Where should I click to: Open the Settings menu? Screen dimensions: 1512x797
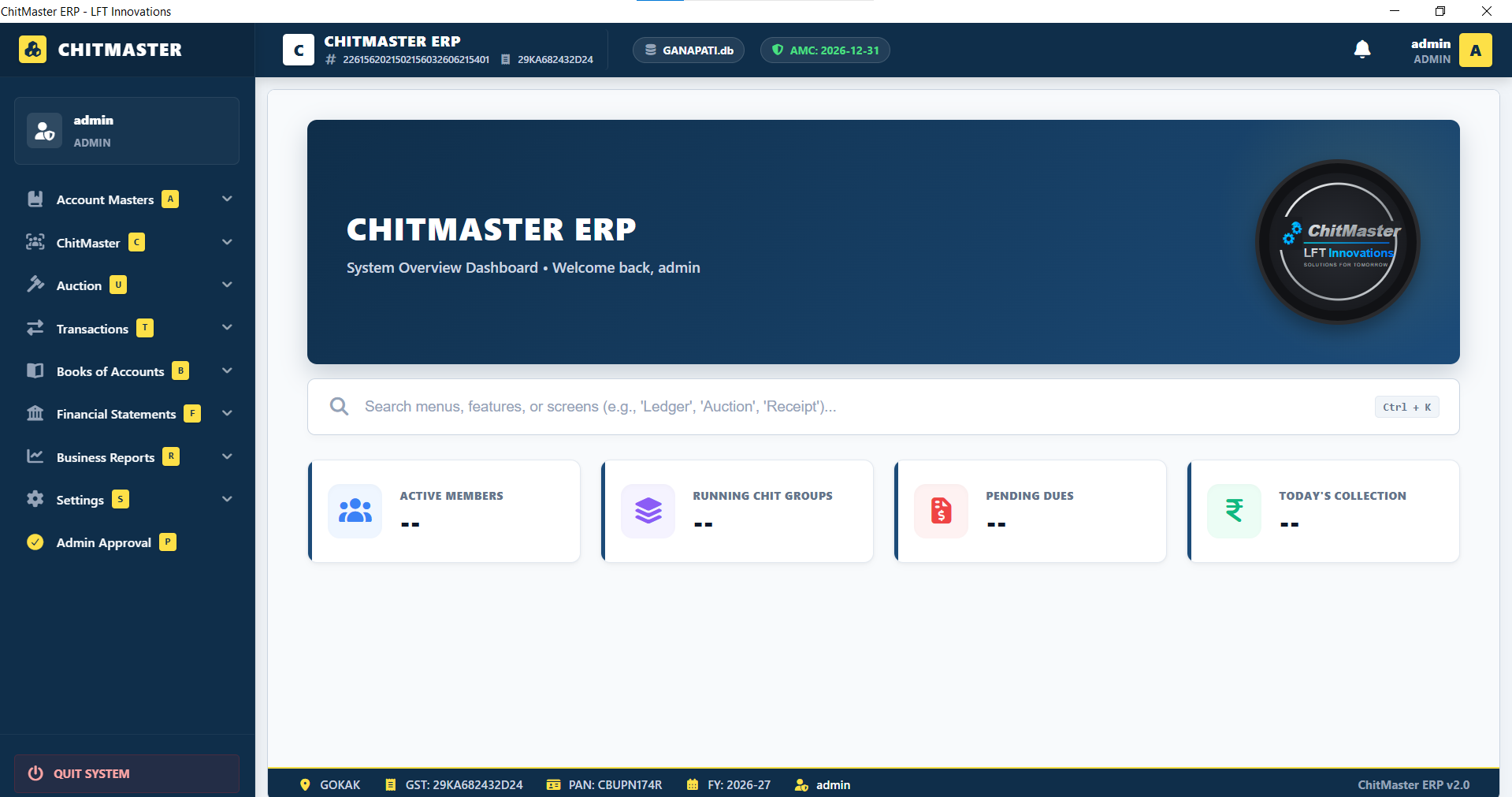[x=127, y=499]
